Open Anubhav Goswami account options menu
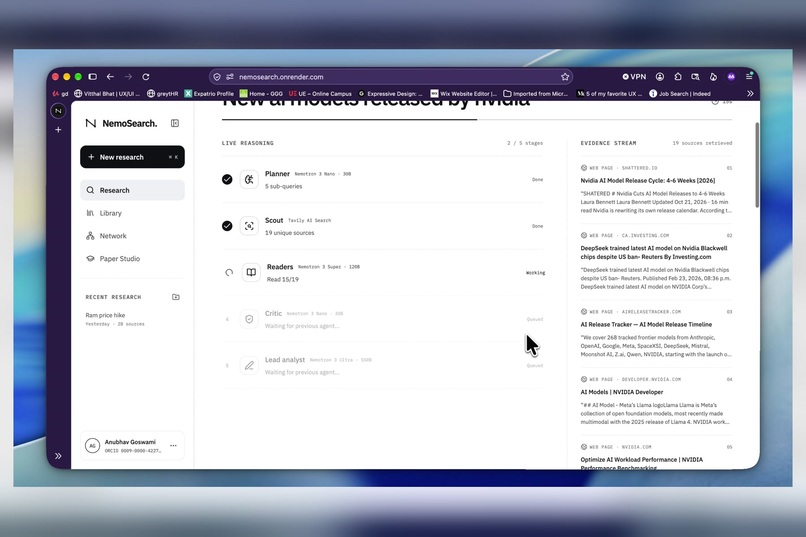This screenshot has width=806, height=537. pos(173,446)
